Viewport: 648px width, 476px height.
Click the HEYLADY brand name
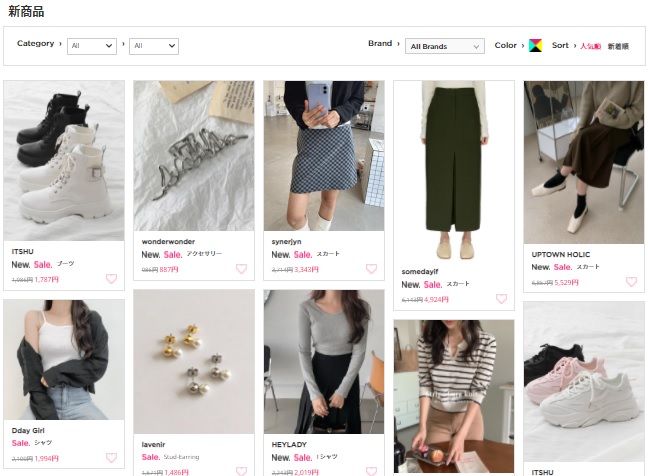[x=289, y=445]
